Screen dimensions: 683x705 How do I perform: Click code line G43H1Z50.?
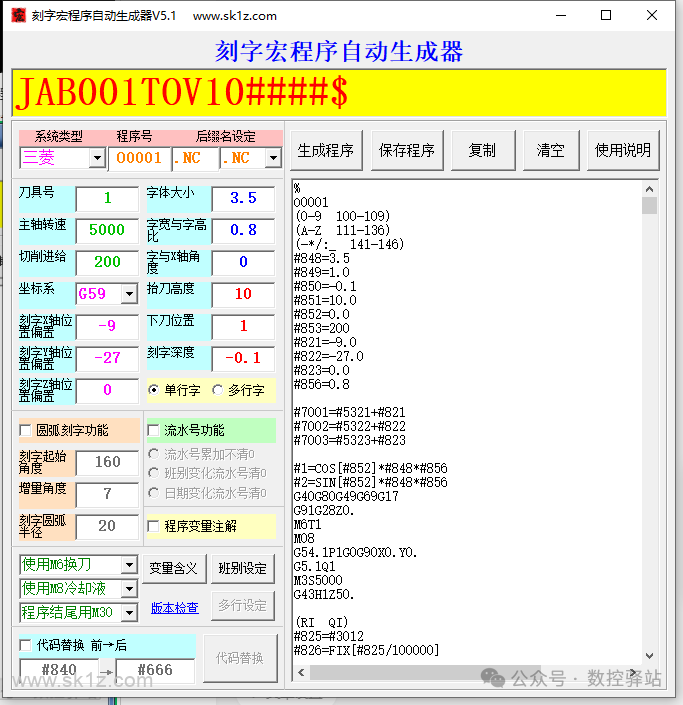(x=324, y=594)
